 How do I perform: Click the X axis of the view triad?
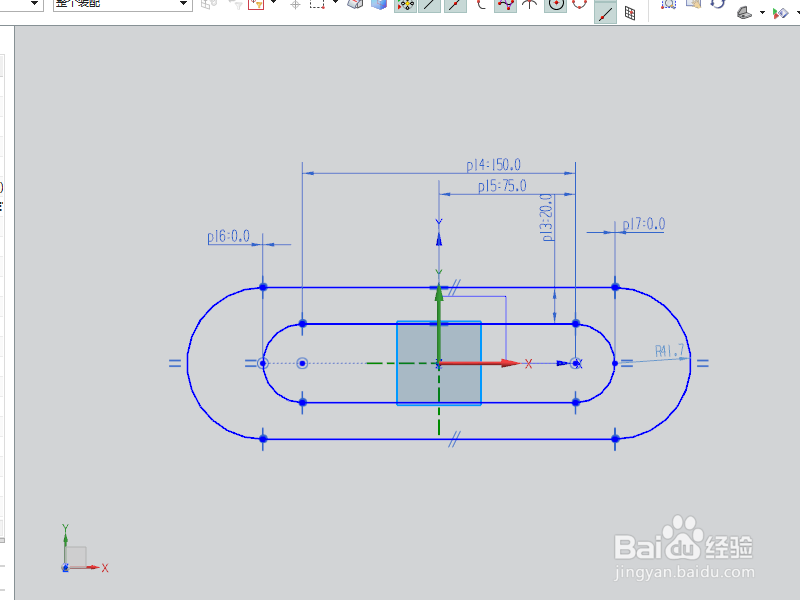click(93, 567)
